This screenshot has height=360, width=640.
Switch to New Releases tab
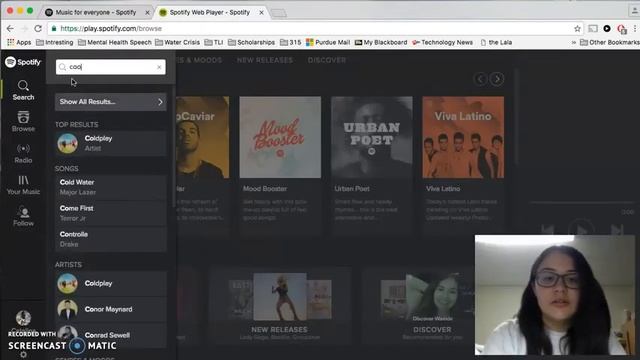(x=265, y=60)
